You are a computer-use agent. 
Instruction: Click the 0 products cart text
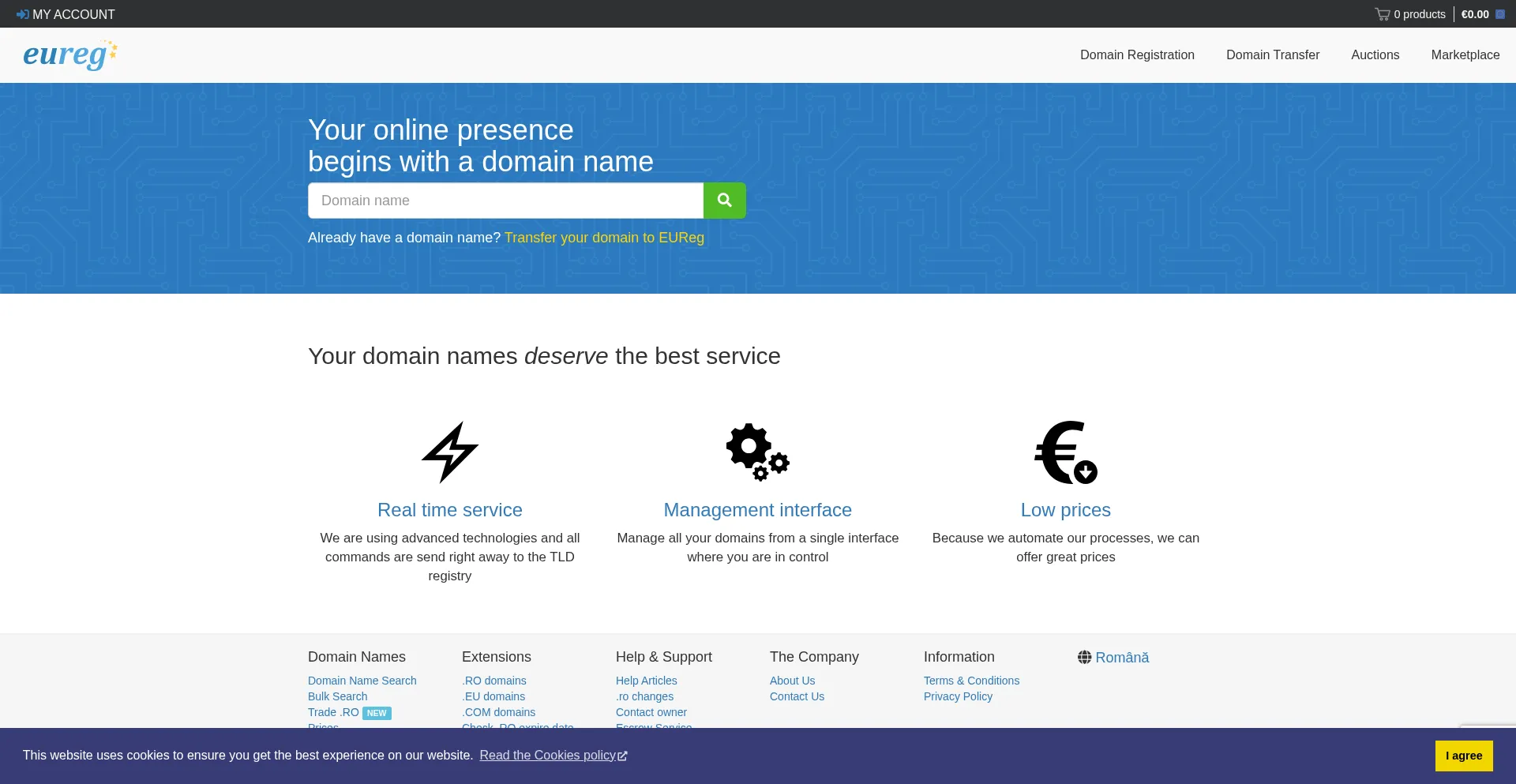click(x=1420, y=14)
